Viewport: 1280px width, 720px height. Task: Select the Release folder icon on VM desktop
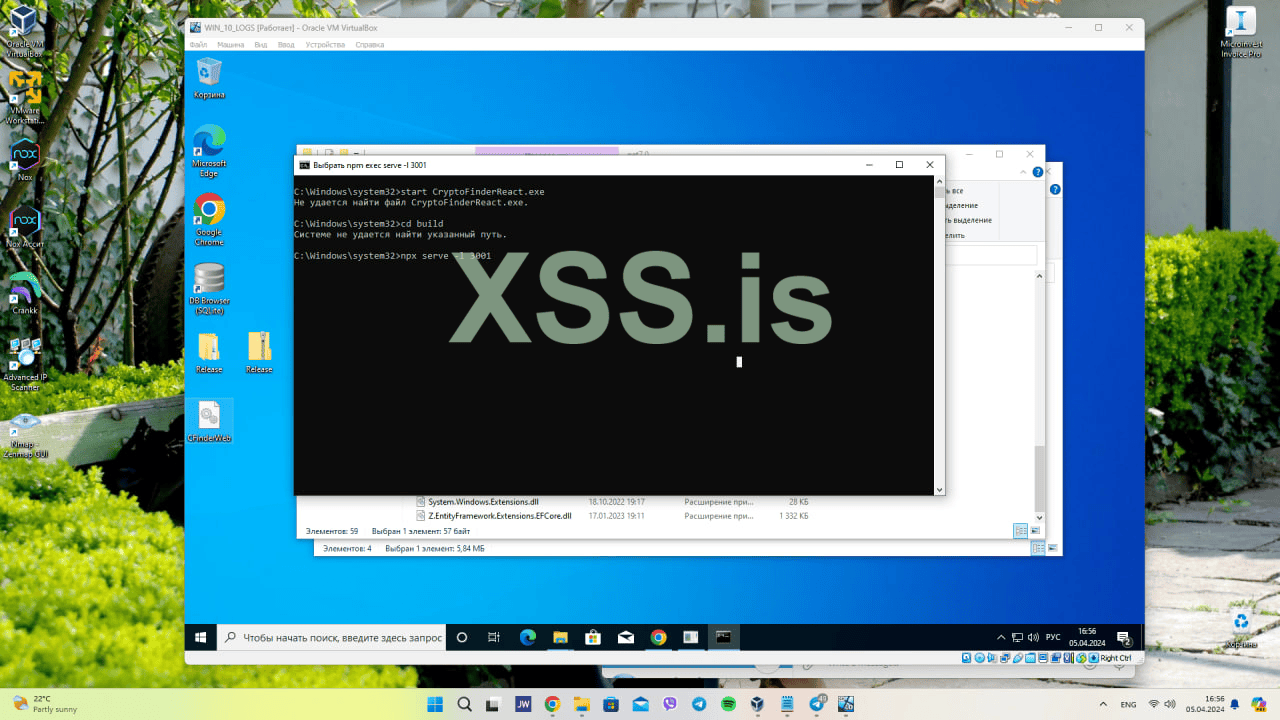[209, 353]
